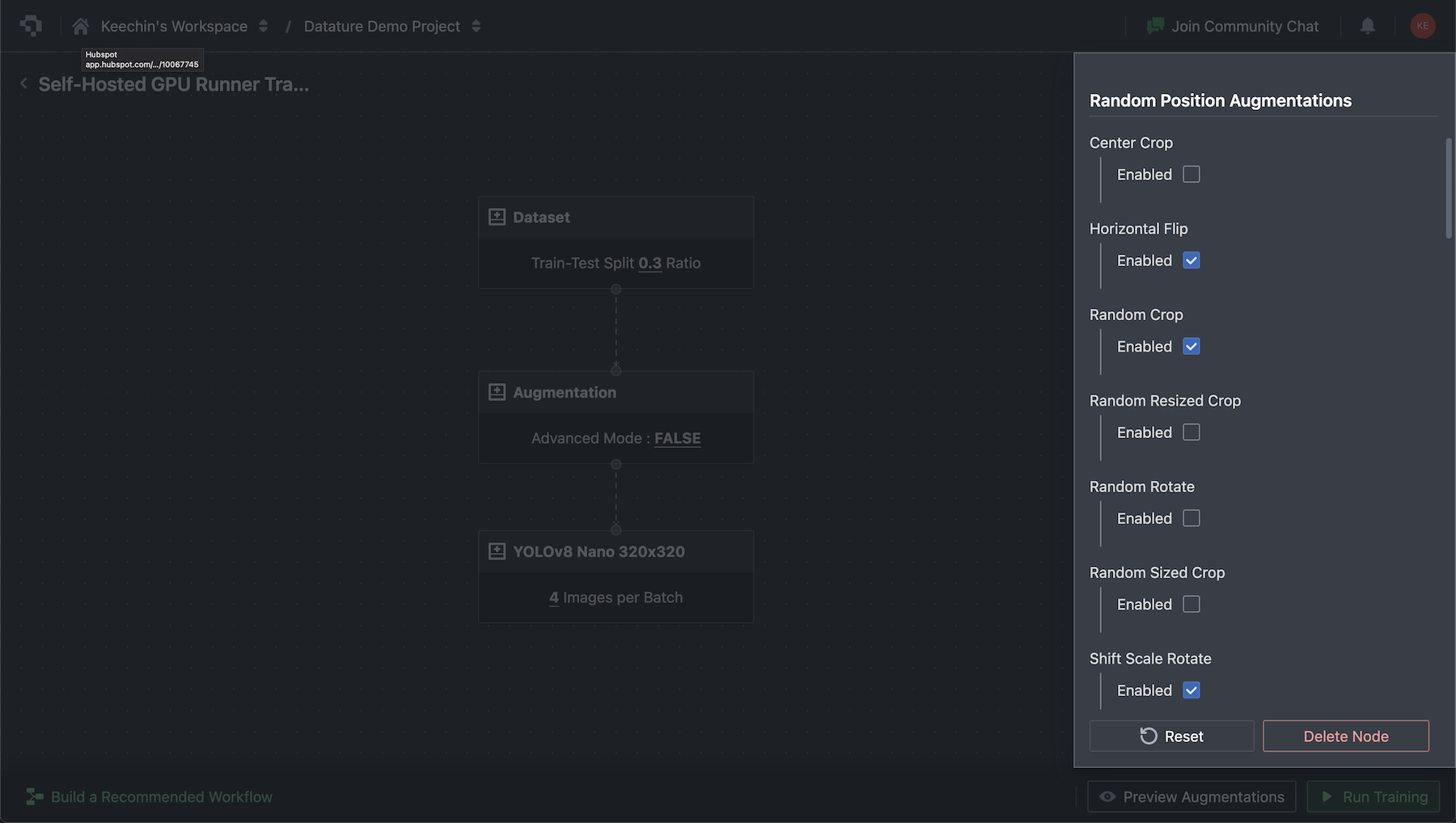Click the Train-Test Split 0.3 ratio value

(x=650, y=263)
